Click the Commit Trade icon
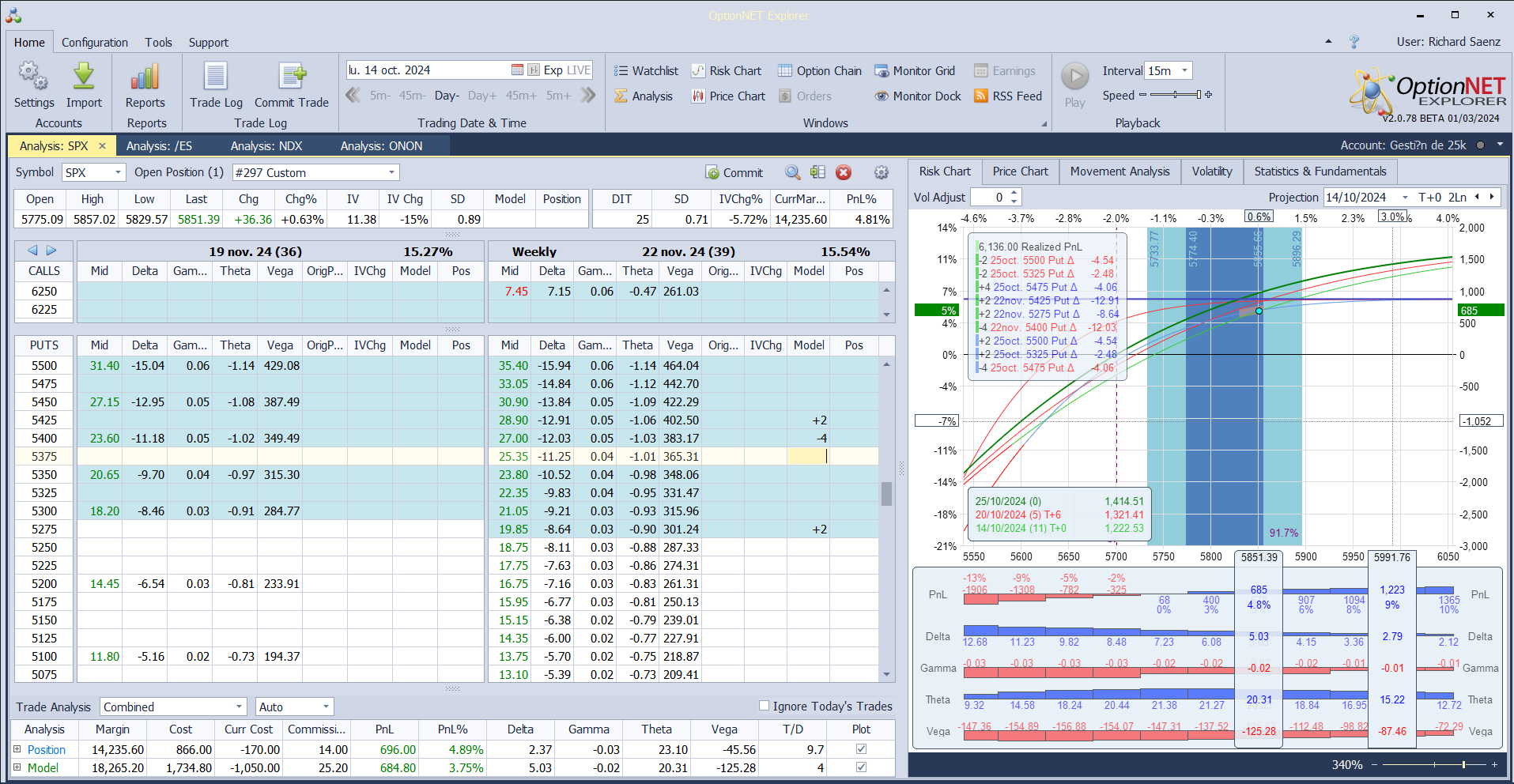The width and height of the screenshot is (1514, 784). (292, 77)
